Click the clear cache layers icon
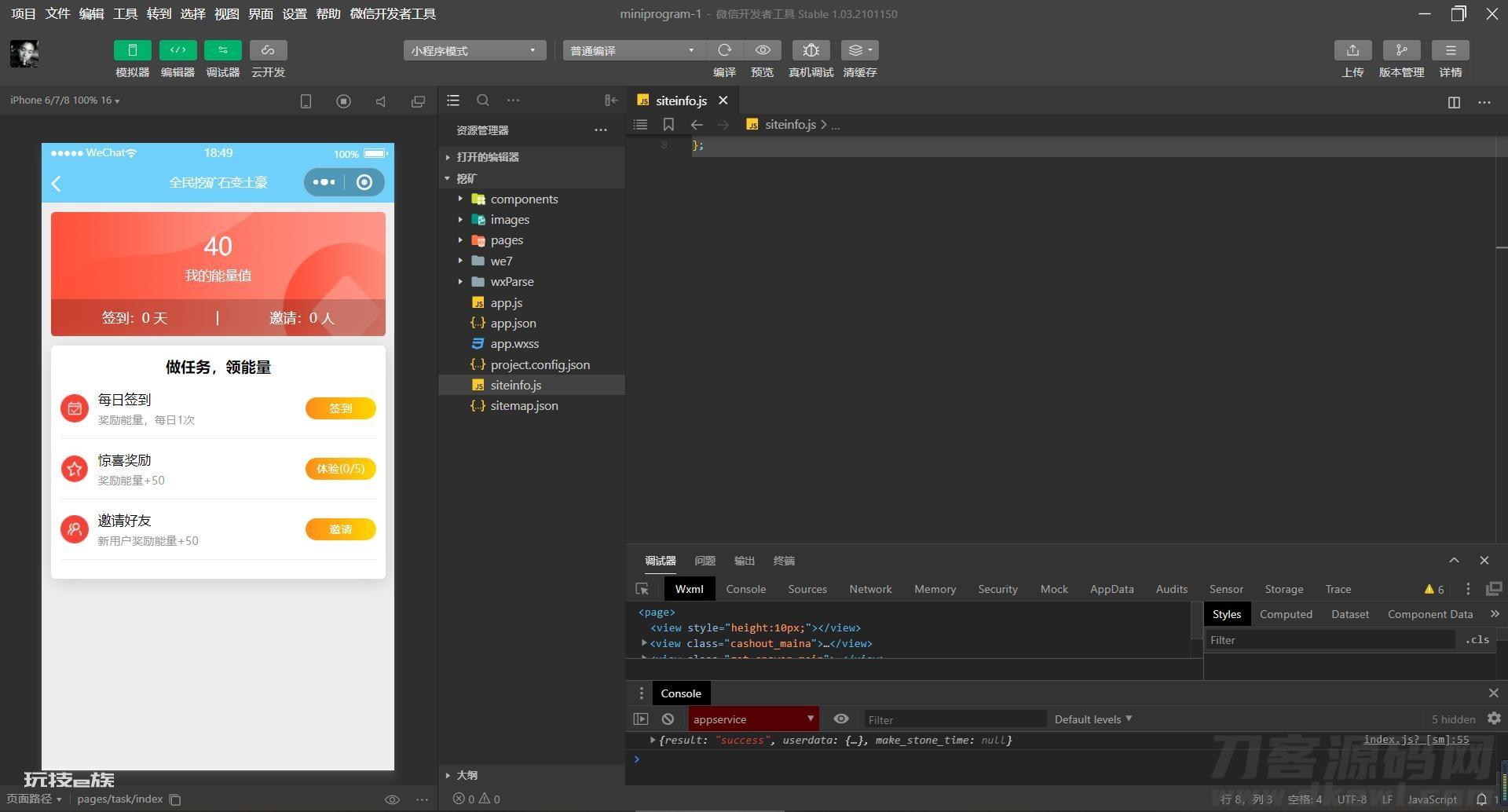1508x812 pixels. 859,50
